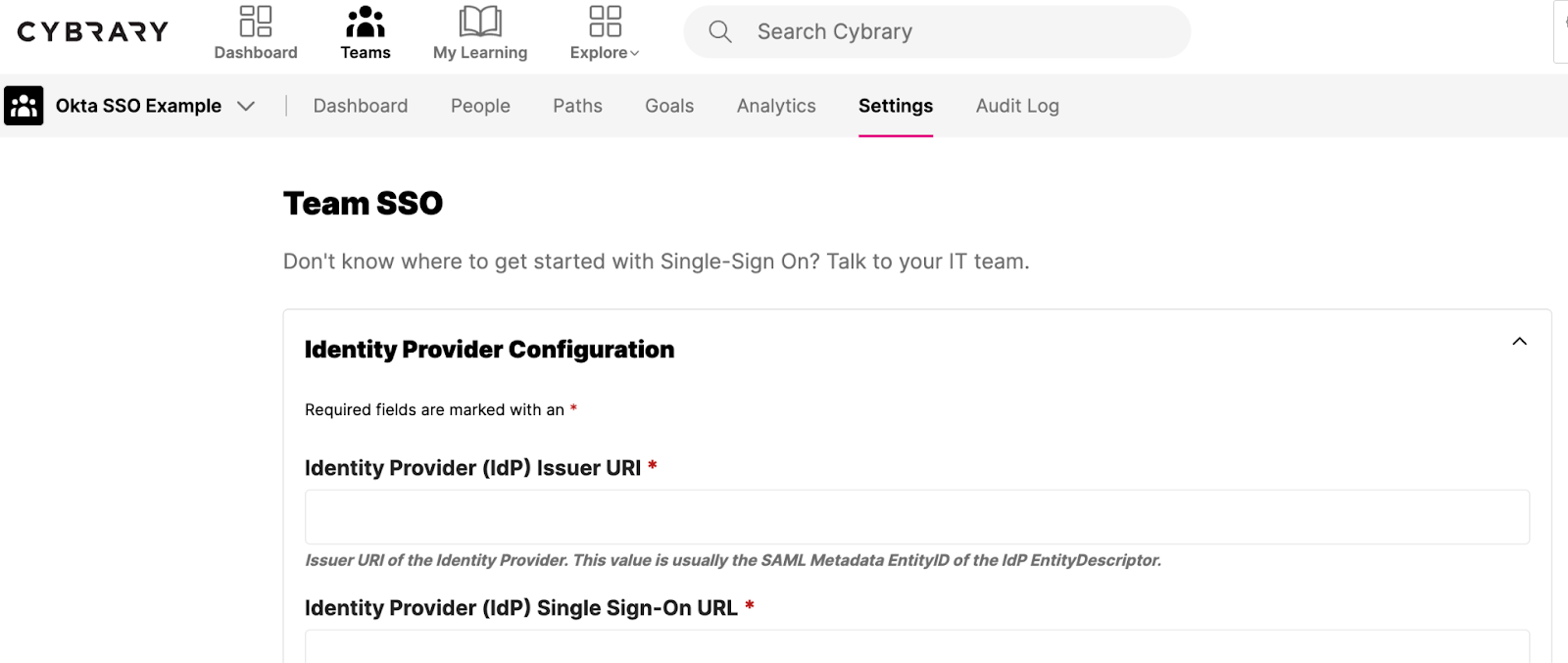The image size is (1568, 663).
Task: Click the Okta SSO Example team avatar
Action: point(24,106)
